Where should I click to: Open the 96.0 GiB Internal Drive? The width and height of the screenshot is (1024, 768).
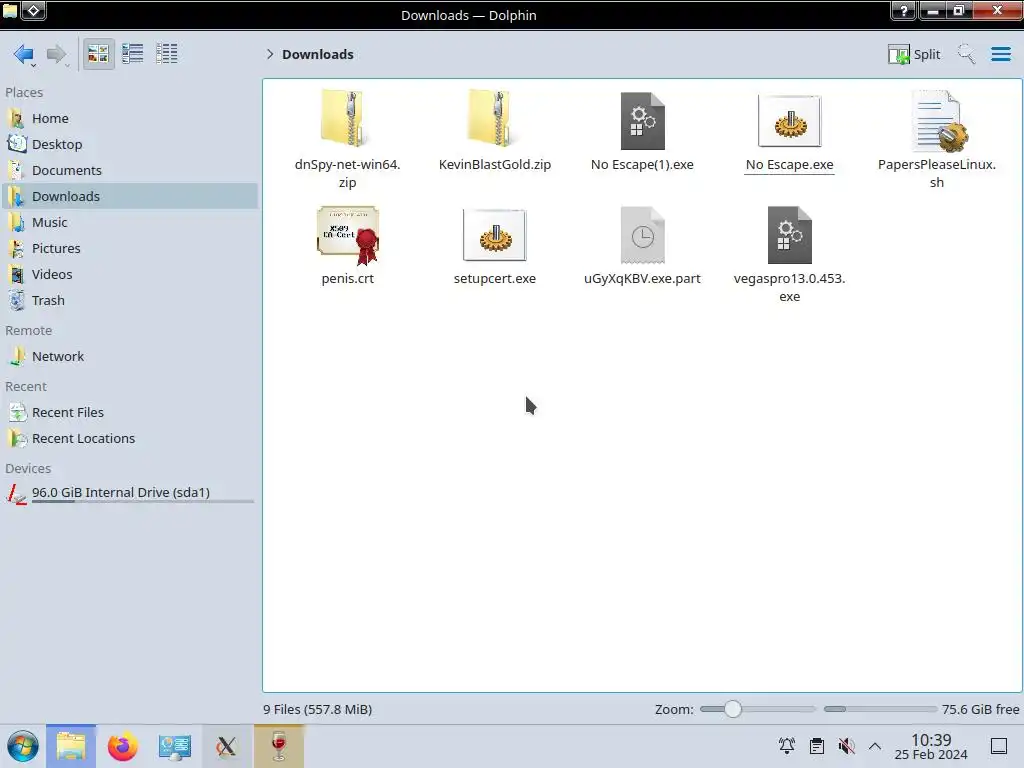pyautogui.click(x=129, y=494)
